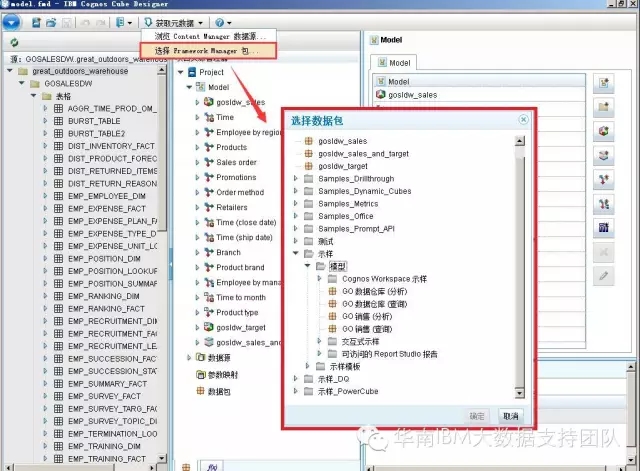Image resolution: width=640 pixels, height=471 pixels.
Task: Expand Cognos Workspace 示样 folder
Action: [320, 279]
